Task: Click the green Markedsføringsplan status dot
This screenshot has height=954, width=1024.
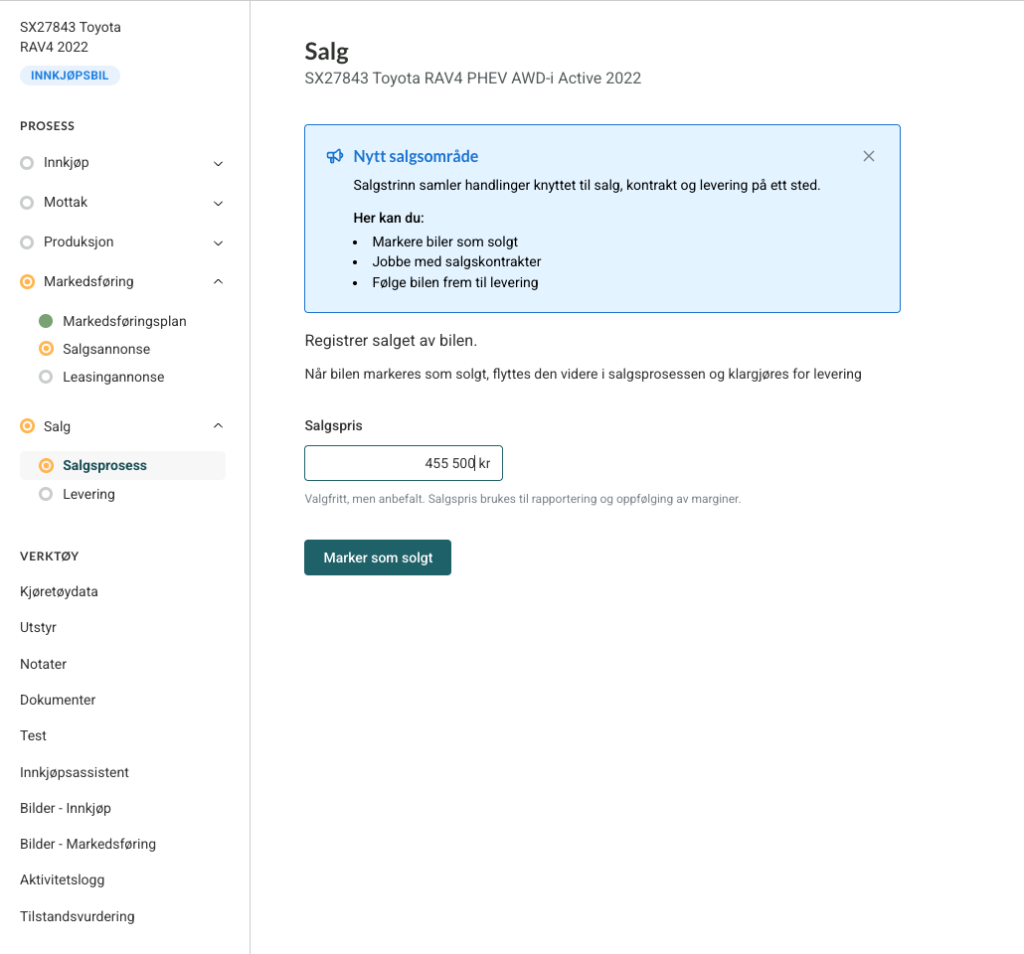Action: [x=45, y=321]
